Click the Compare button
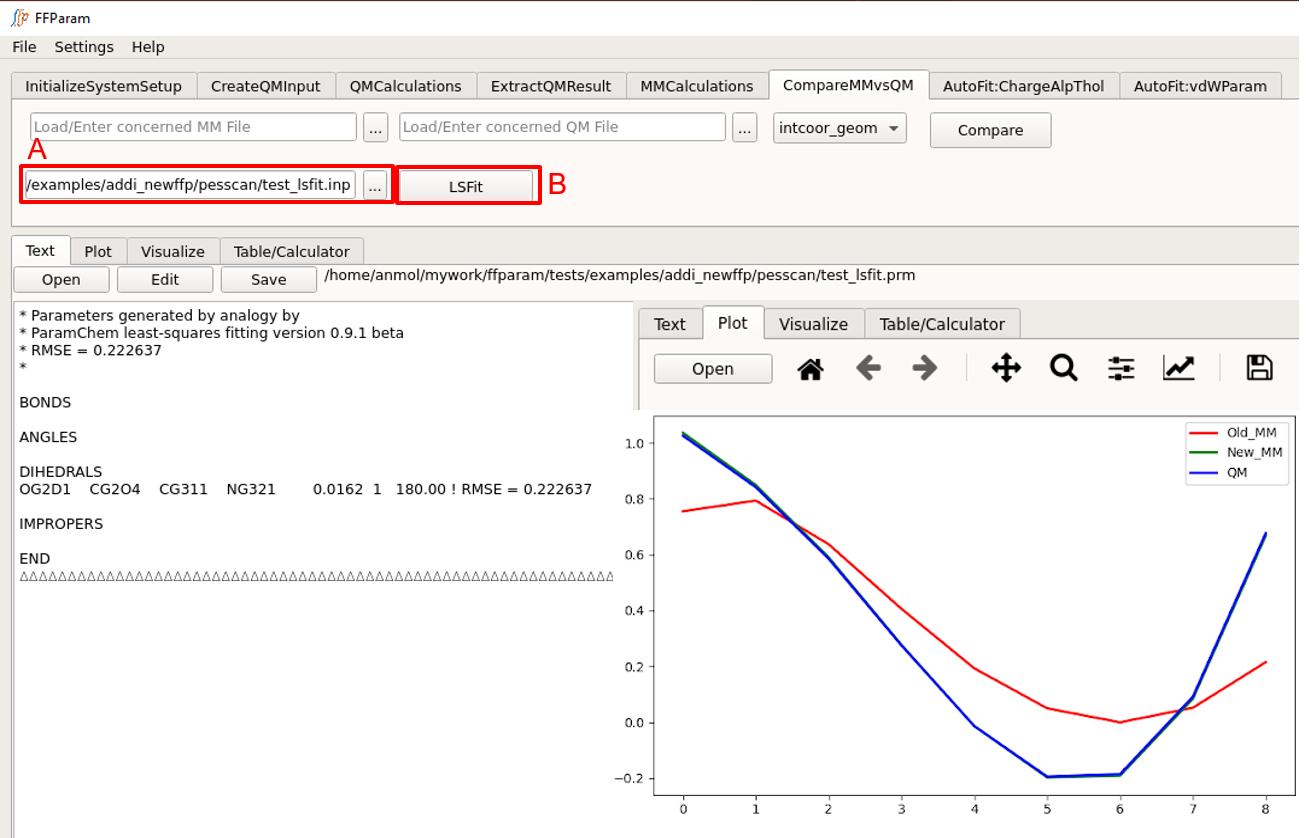Screen dimensions: 1307x838 990,130
